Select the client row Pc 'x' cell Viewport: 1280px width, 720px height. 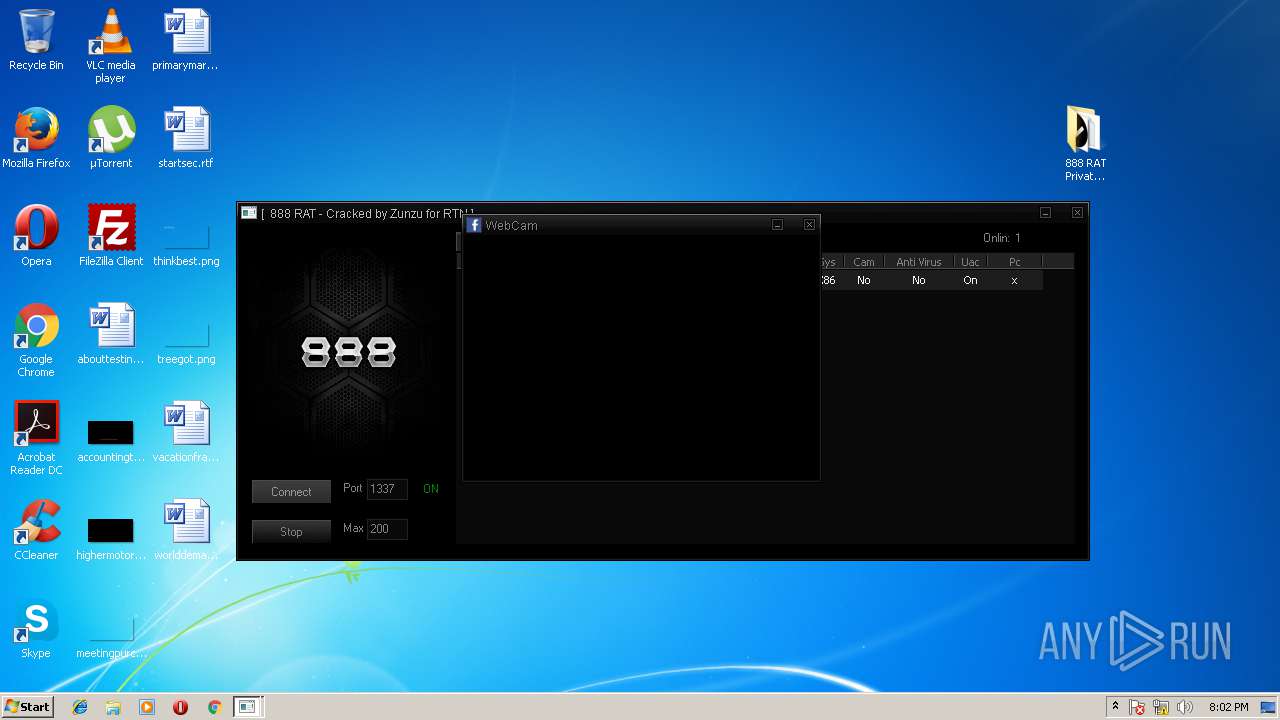[1014, 281]
